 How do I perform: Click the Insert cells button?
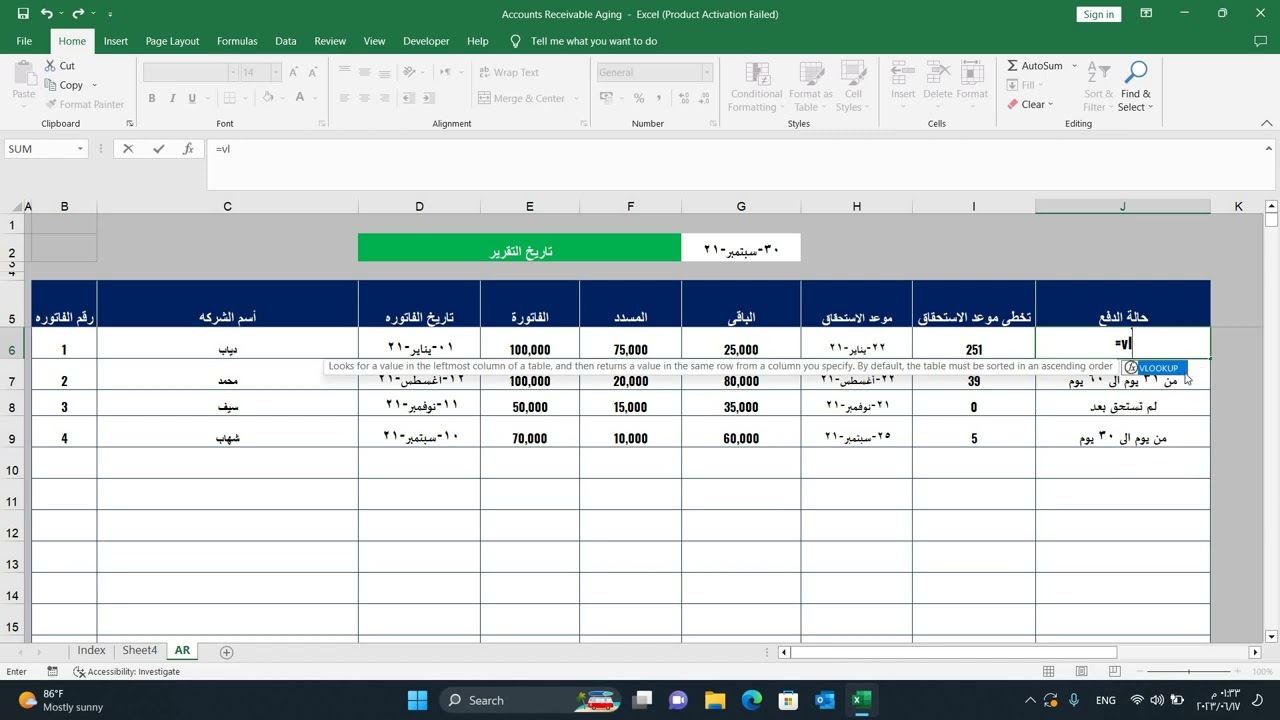pos(903,82)
